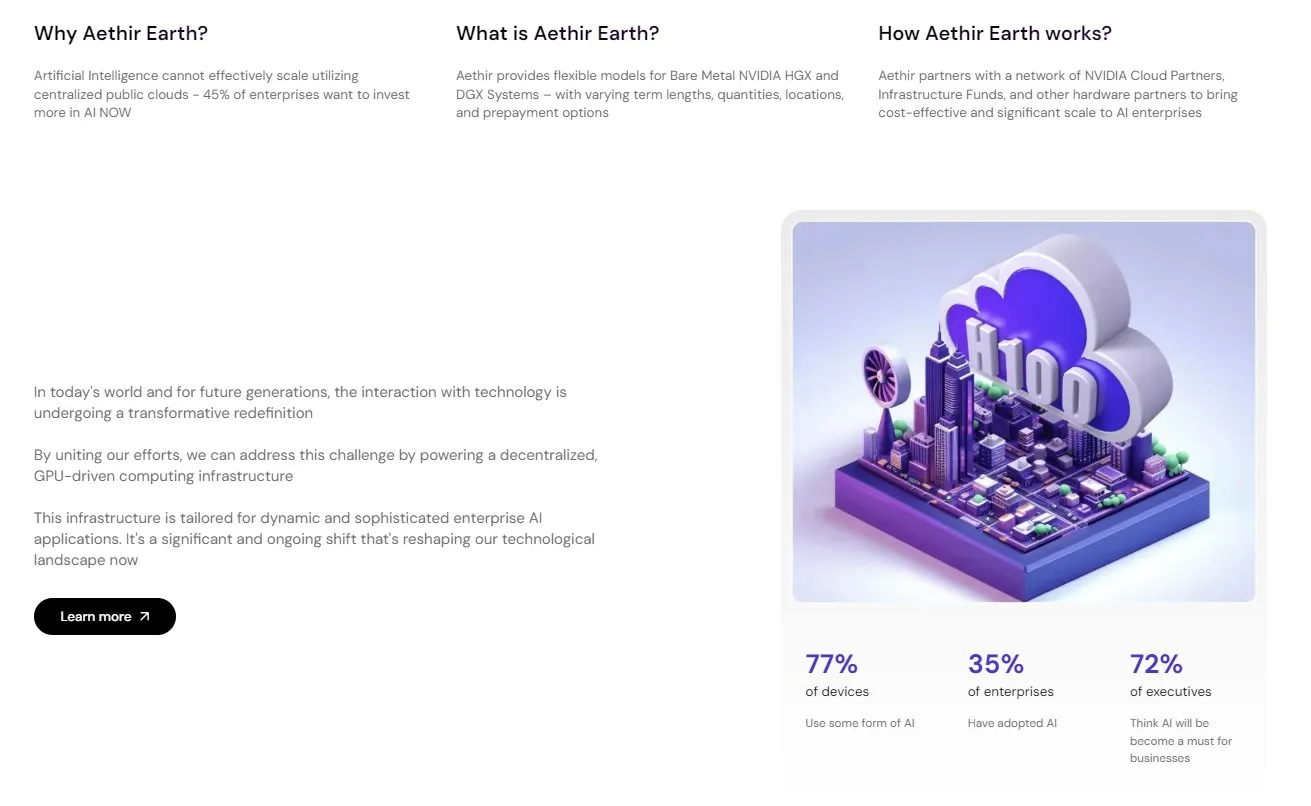1311x806 pixels.
Task: Click the 77% statistic
Action: 830,663
